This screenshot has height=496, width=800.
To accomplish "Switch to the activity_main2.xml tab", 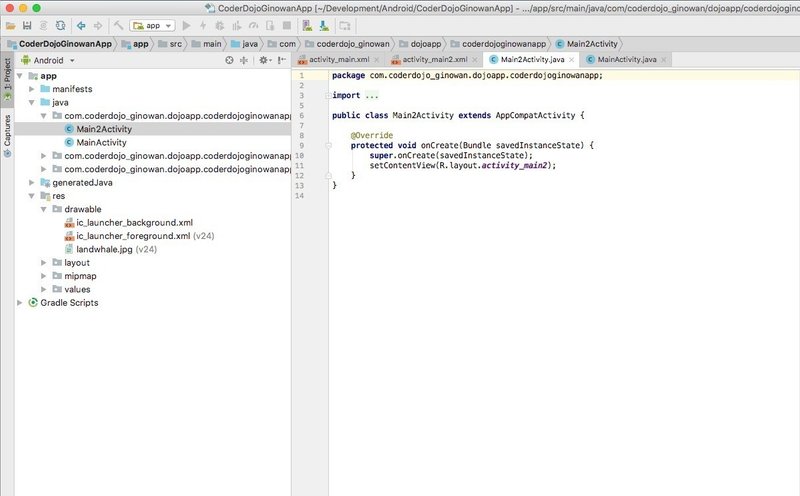I will [x=434, y=59].
